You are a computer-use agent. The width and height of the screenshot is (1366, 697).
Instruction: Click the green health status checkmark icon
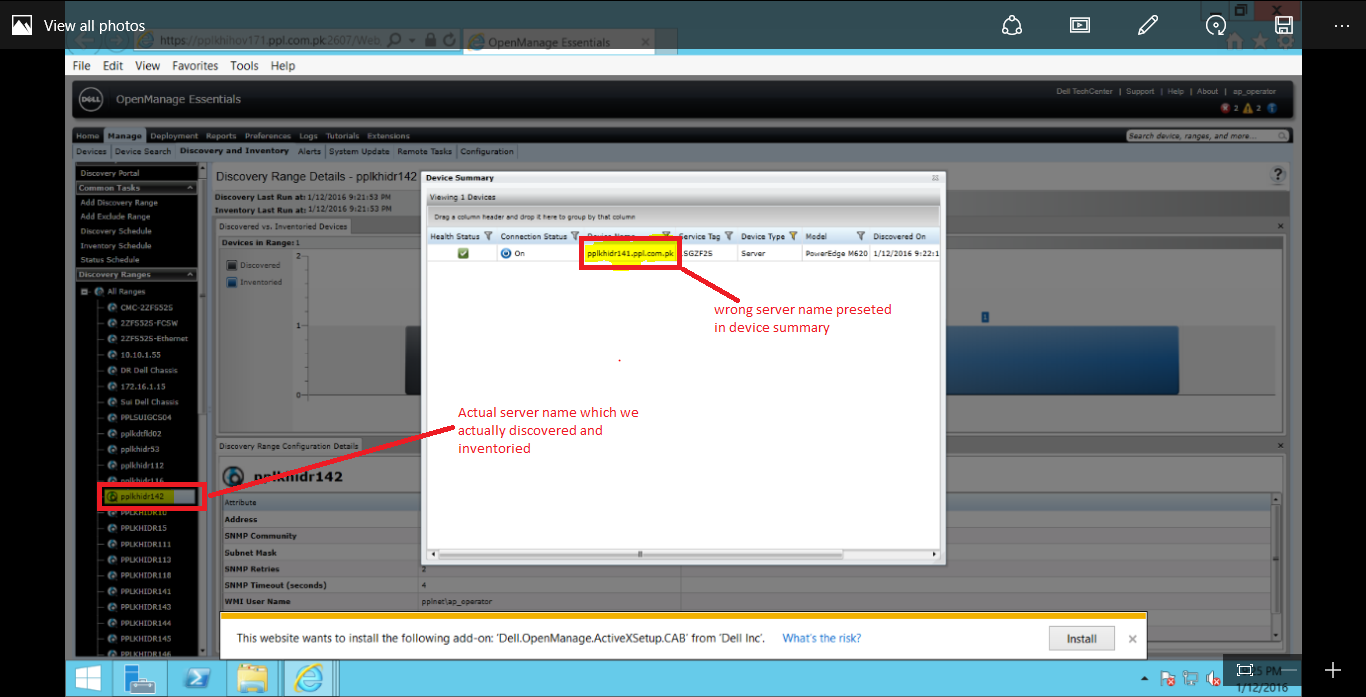point(463,253)
